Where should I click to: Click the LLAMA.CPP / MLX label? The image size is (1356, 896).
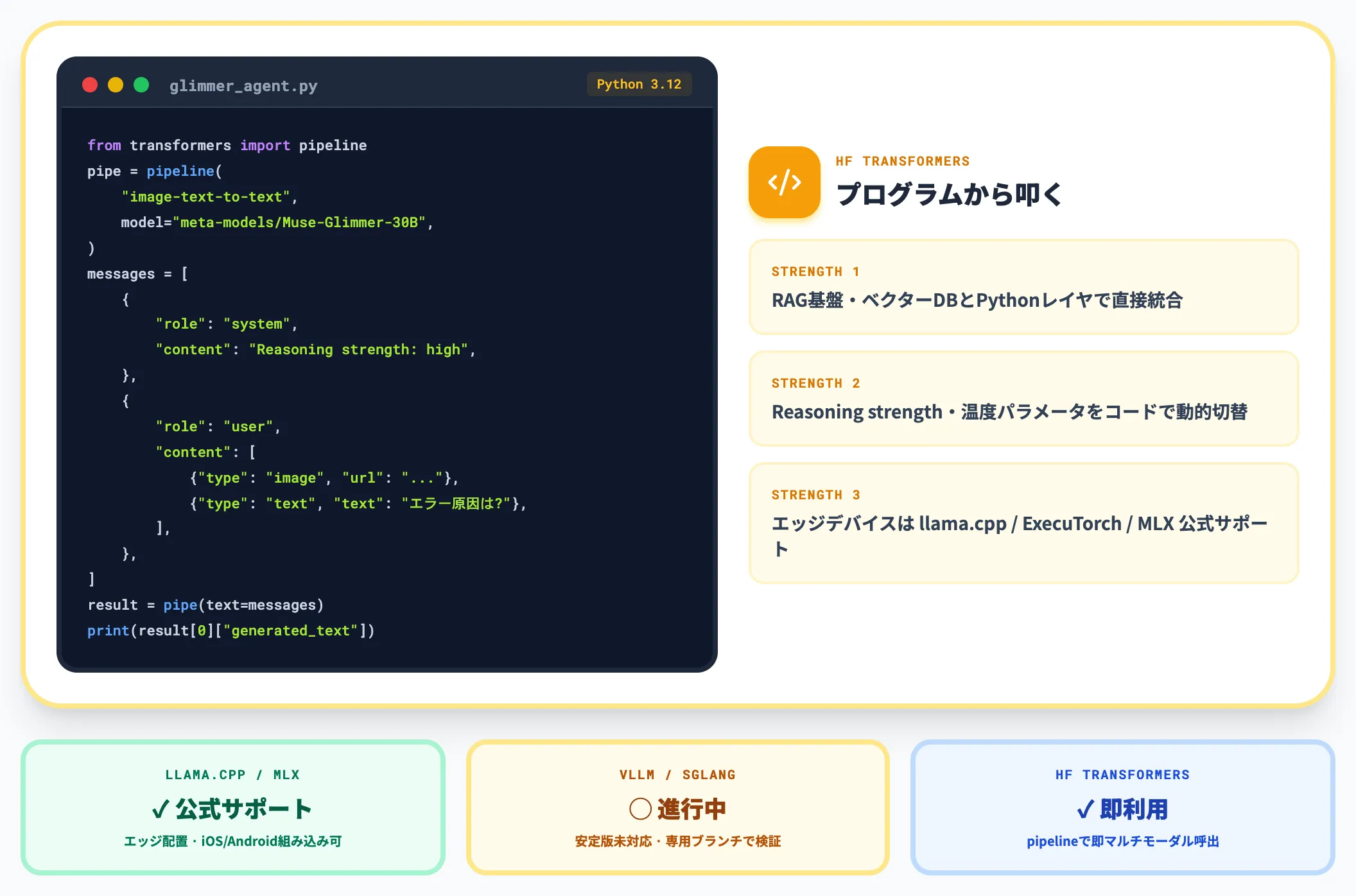(x=233, y=775)
